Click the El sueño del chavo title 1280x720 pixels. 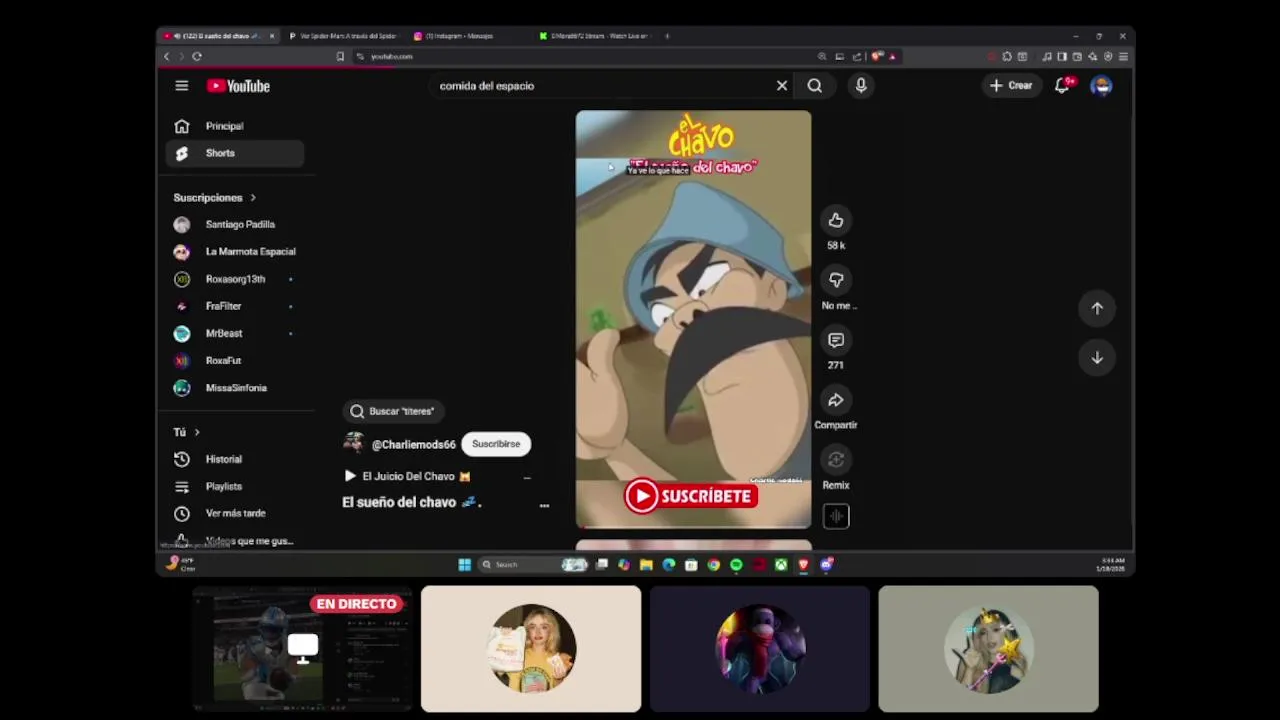(x=412, y=502)
